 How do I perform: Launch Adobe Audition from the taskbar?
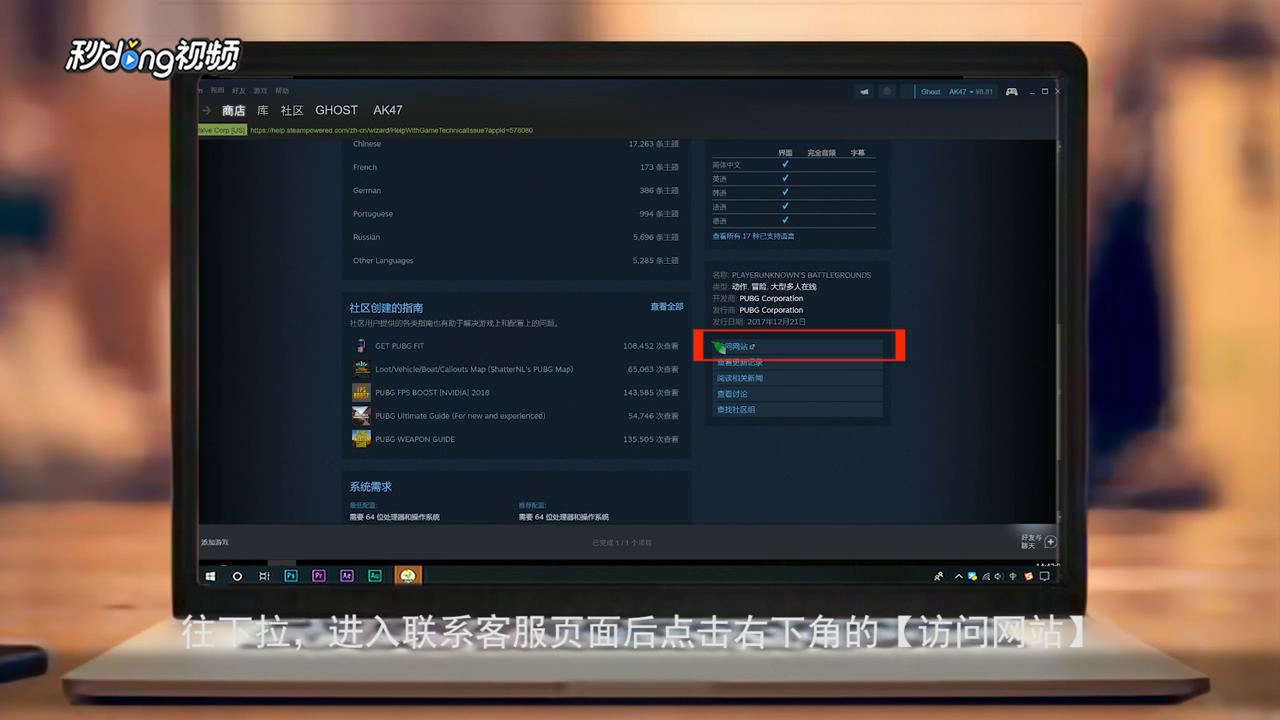(x=375, y=576)
